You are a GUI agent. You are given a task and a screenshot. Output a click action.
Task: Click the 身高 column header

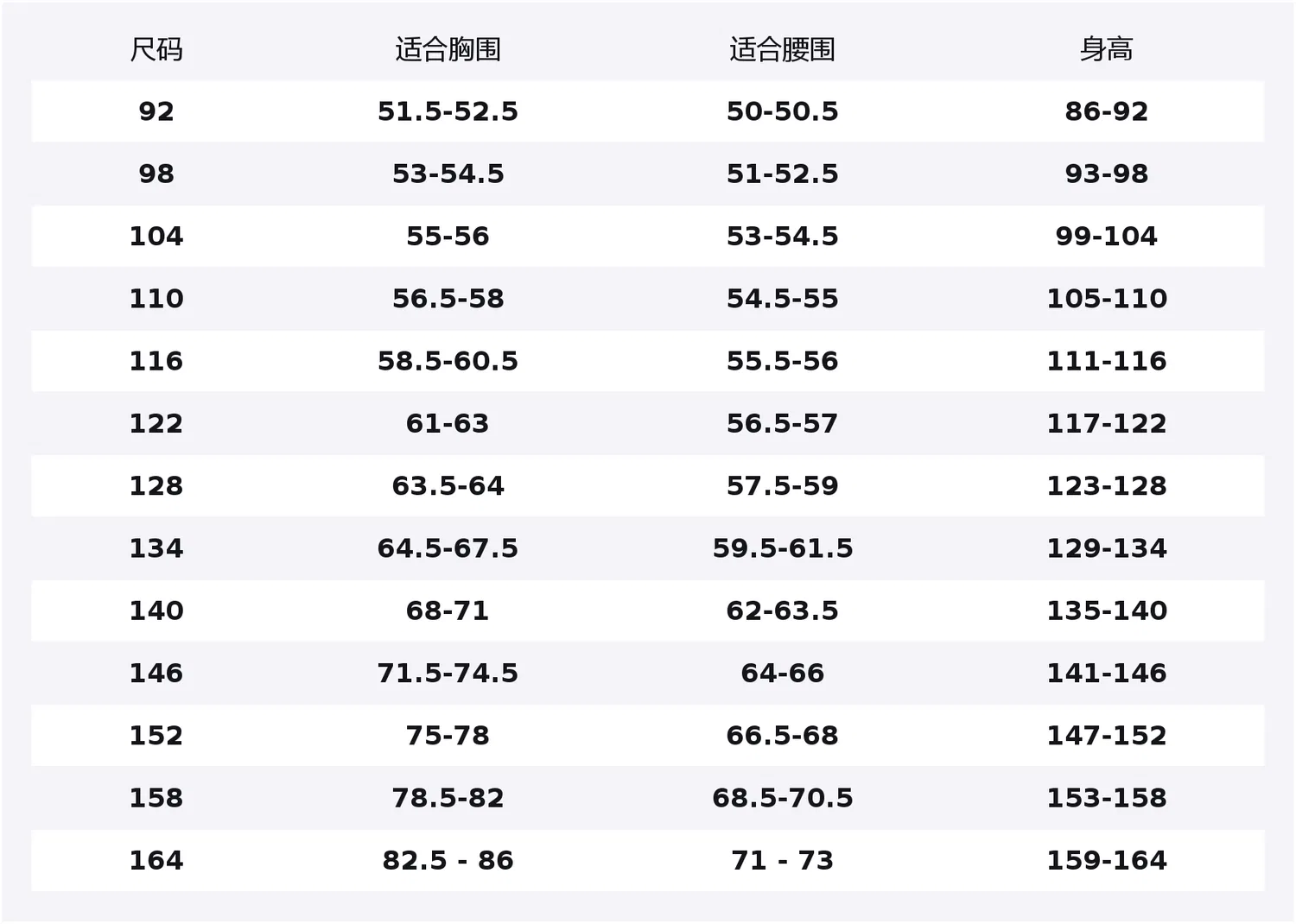click(1106, 49)
